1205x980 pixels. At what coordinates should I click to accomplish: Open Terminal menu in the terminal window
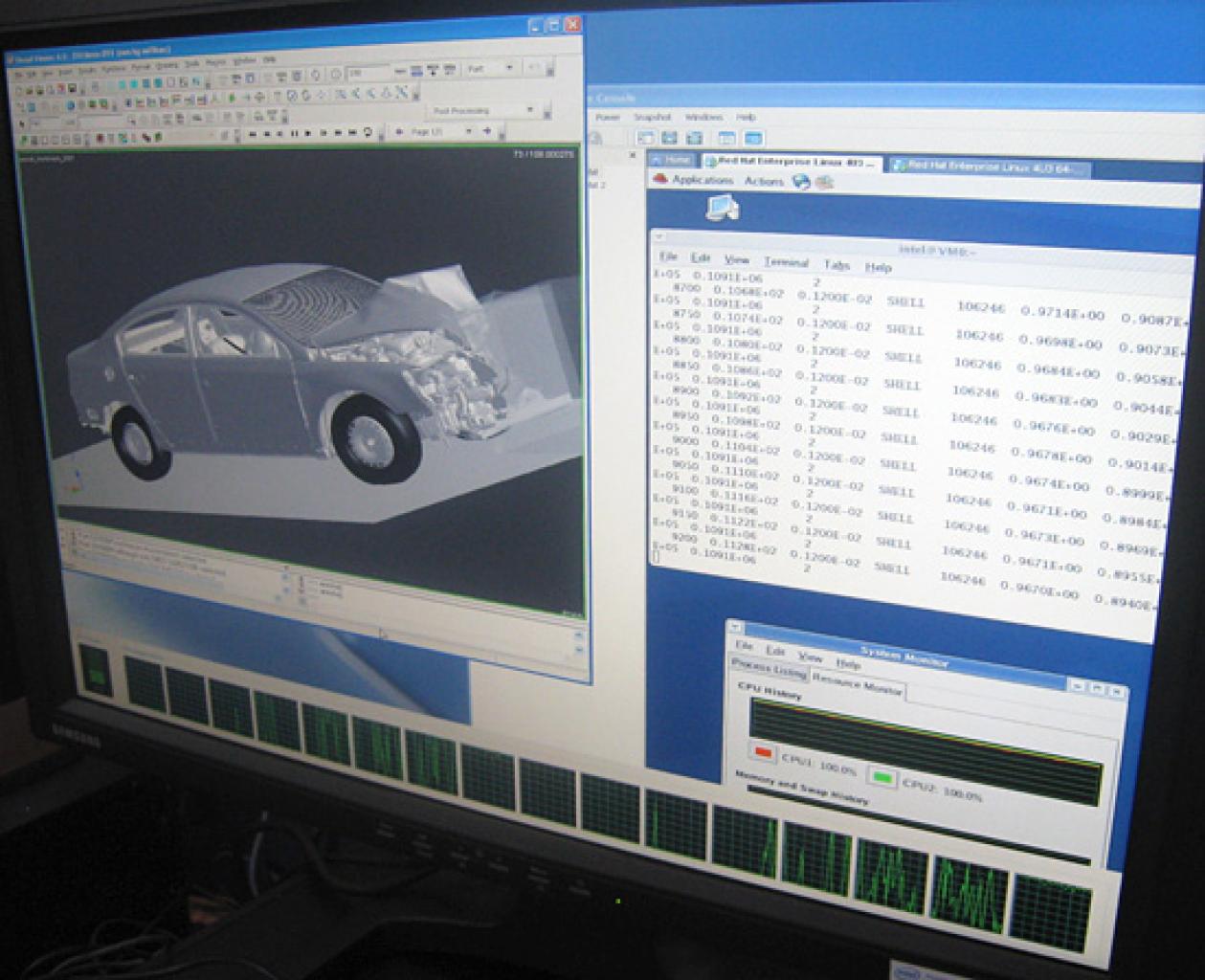[786, 262]
